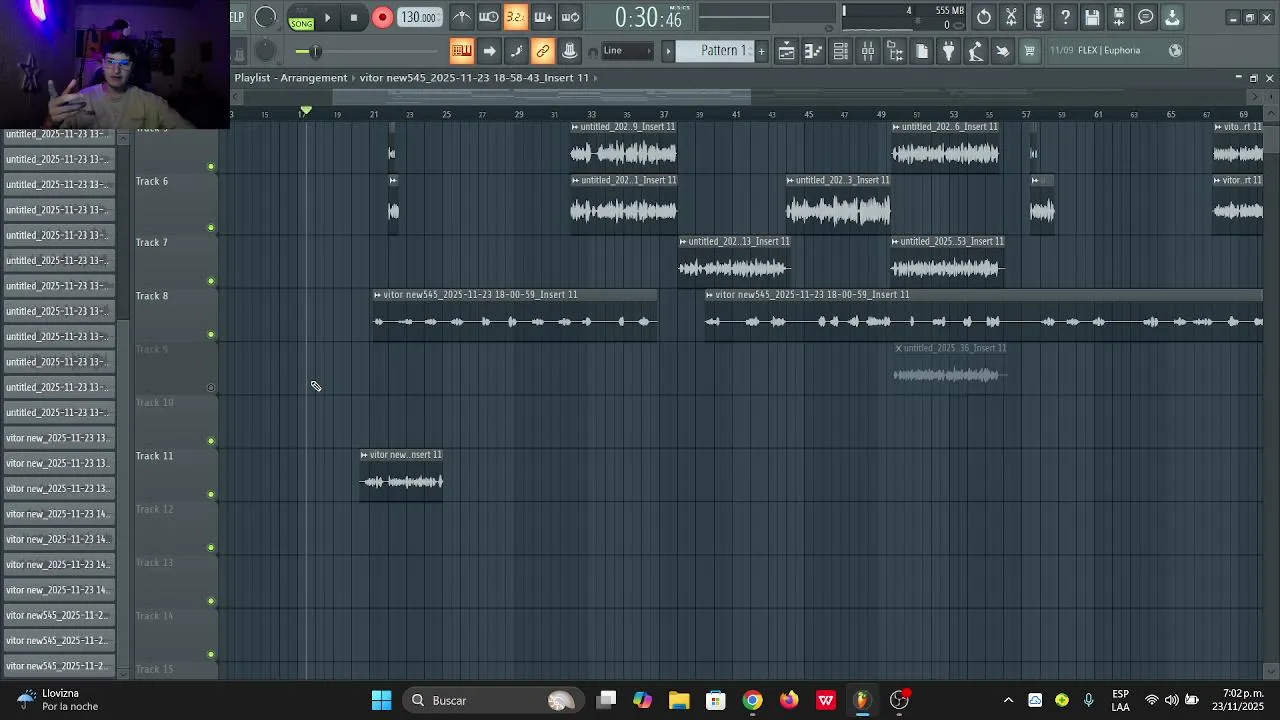Click the globe icon beside Euphoria
Screen dimensions: 1280x720
(x=1176, y=51)
